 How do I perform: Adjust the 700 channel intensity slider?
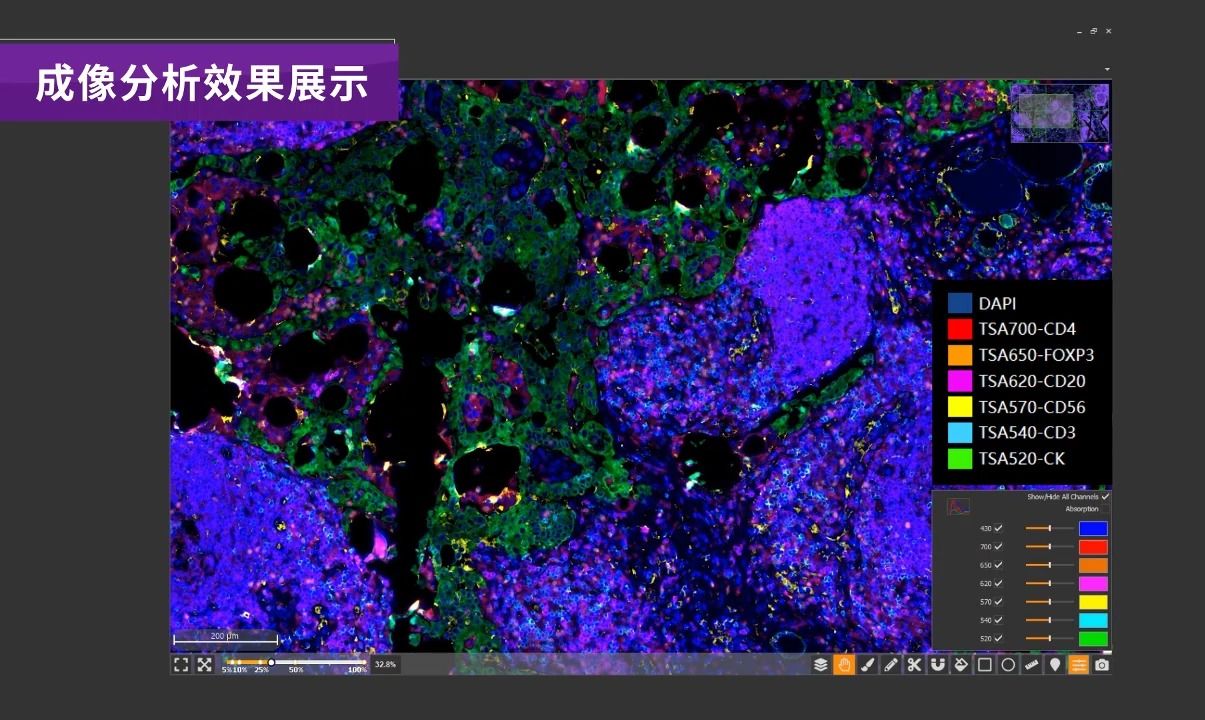pyautogui.click(x=1049, y=546)
